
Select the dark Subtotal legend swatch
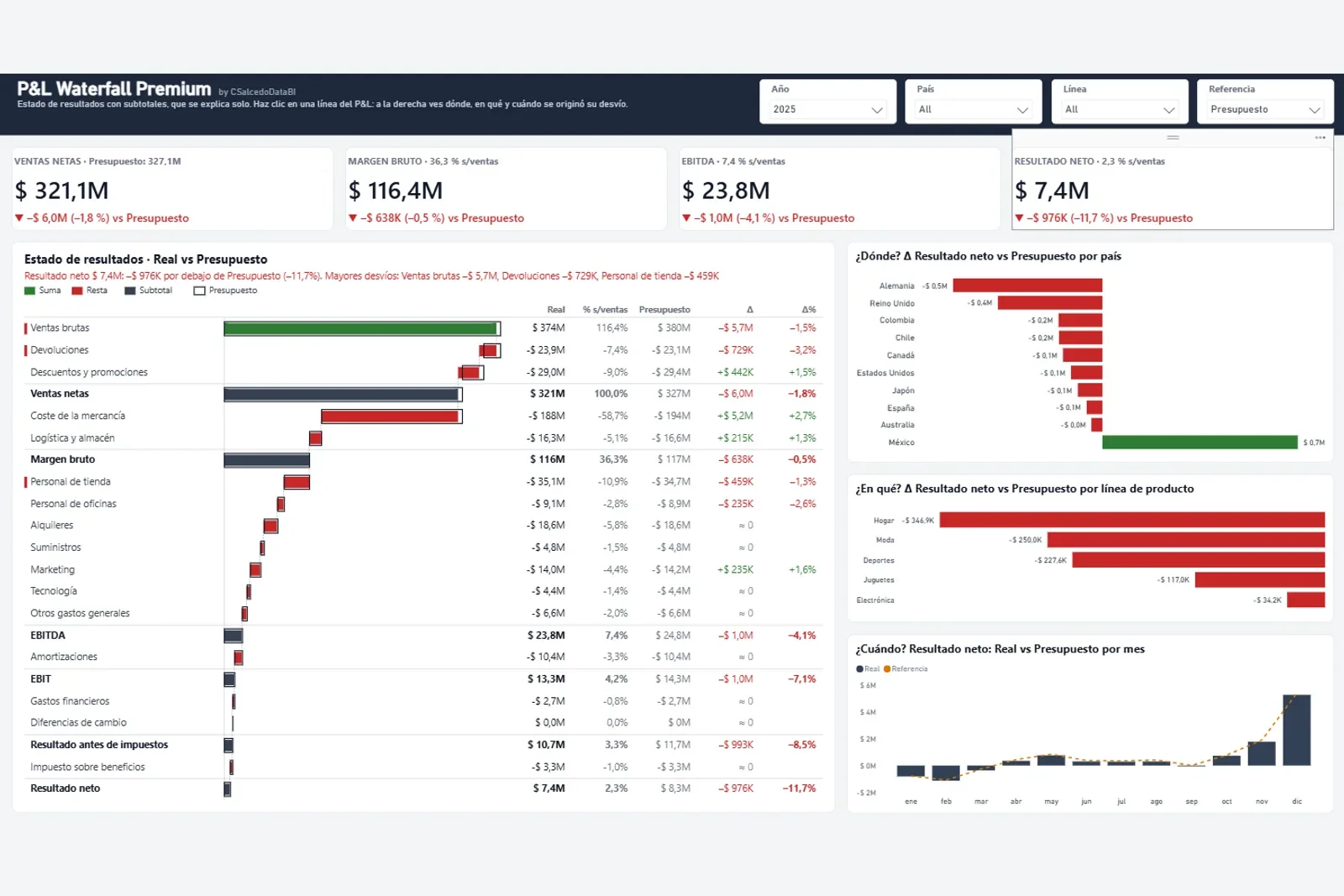(x=130, y=291)
